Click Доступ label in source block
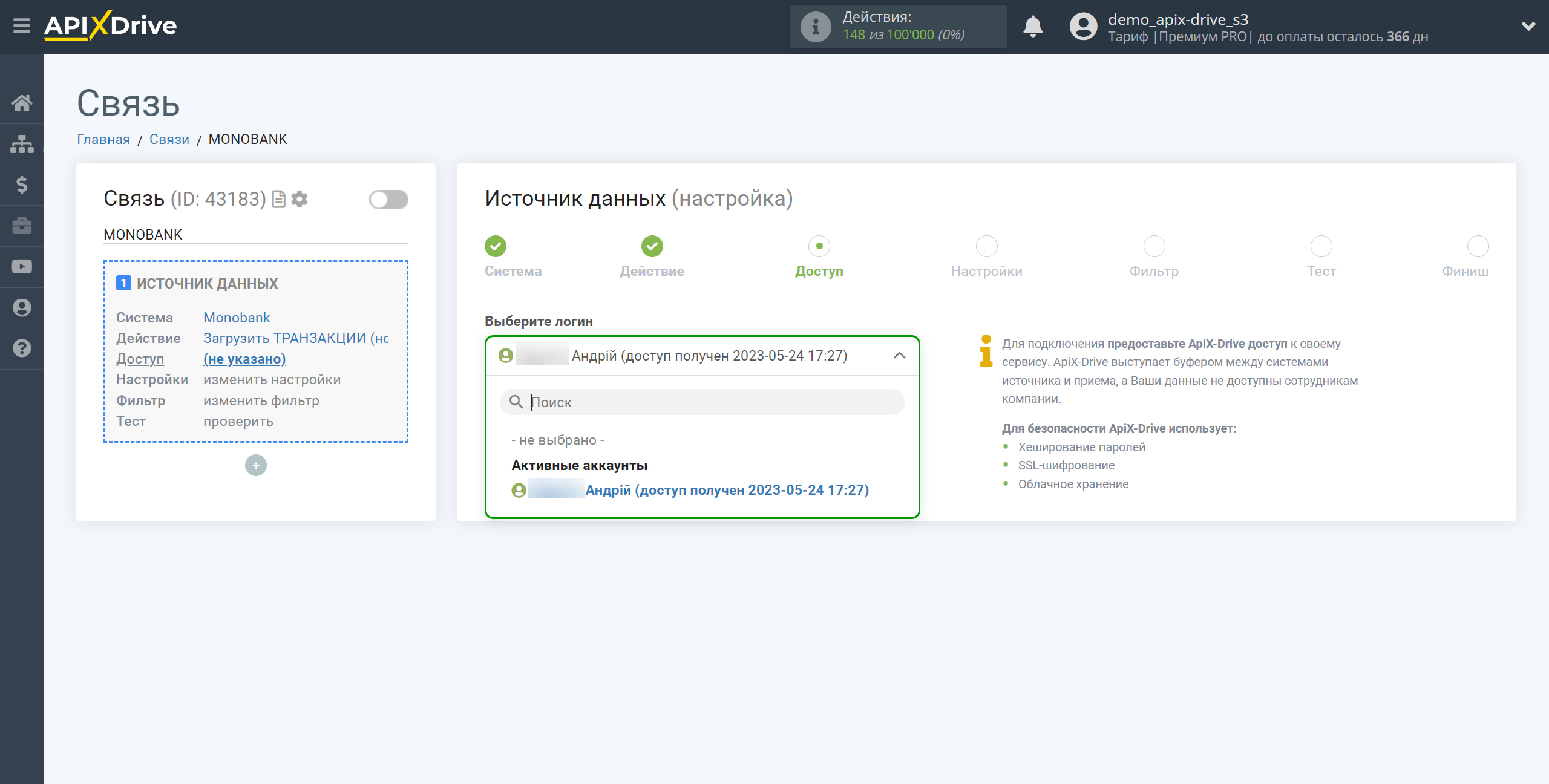This screenshot has width=1549, height=784. click(x=140, y=359)
